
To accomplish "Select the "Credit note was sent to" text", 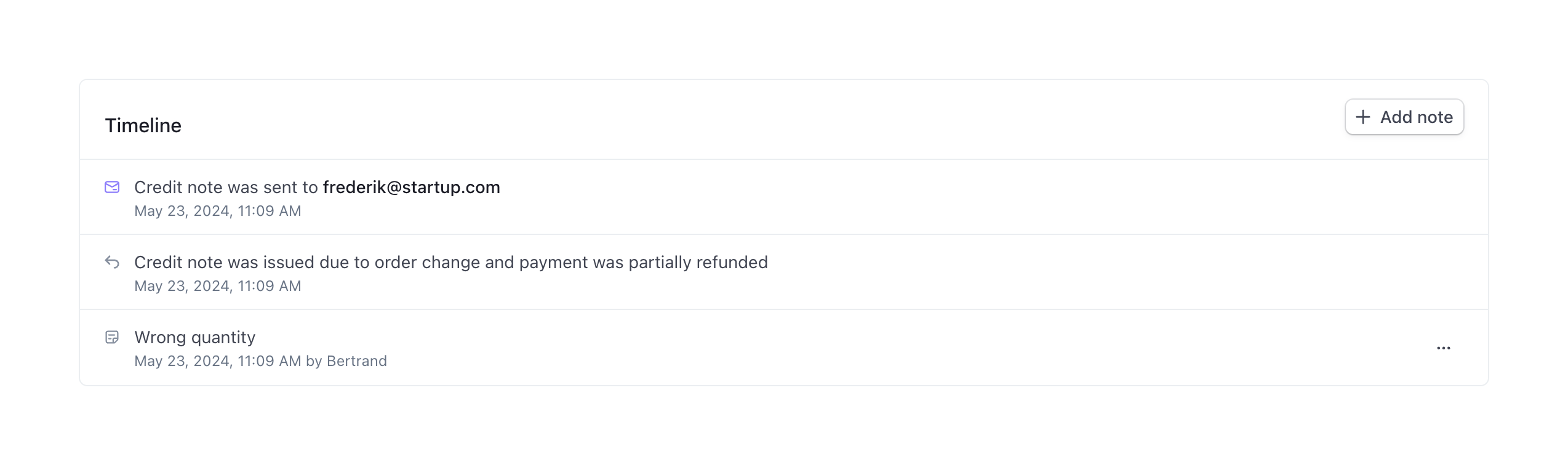I will (226, 187).
